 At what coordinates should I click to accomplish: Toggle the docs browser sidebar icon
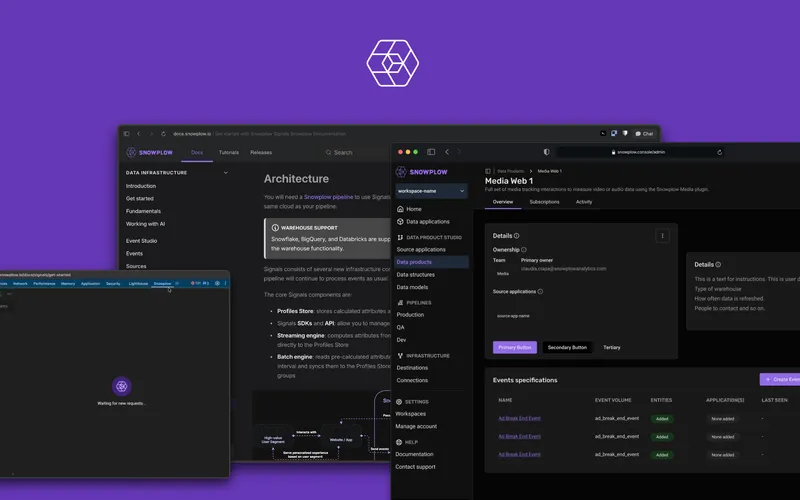[127, 134]
